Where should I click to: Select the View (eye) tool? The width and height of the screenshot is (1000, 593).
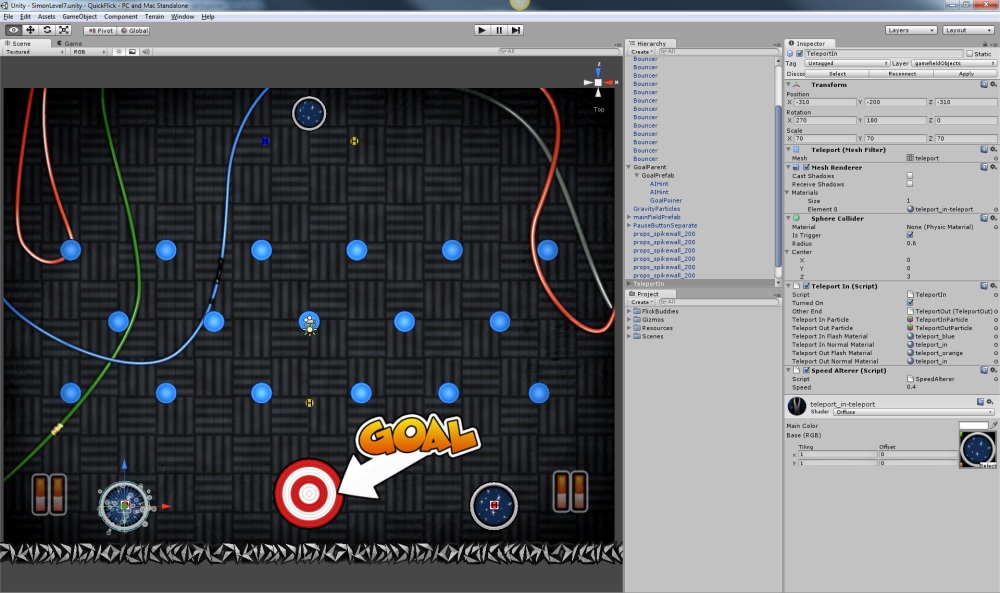13,30
